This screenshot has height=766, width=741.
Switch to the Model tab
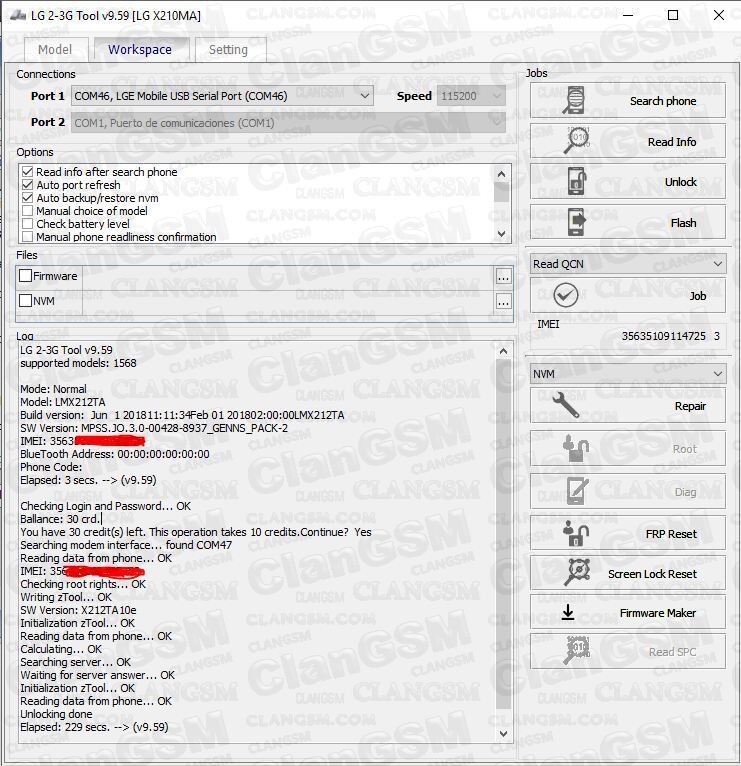(x=55, y=50)
